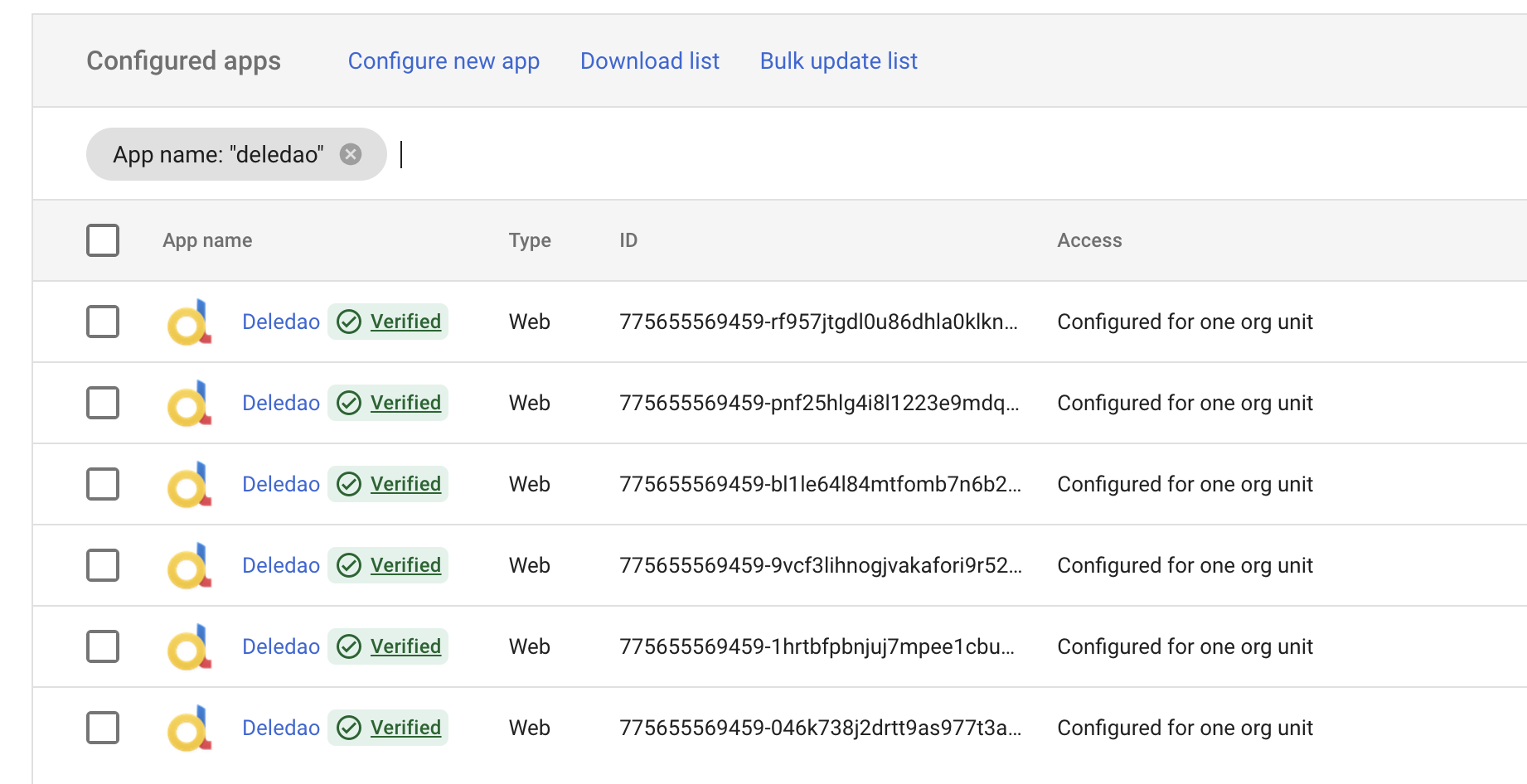Click the Verified badge in the 1hrtbfpbnjuj row
1527x784 pixels.
click(388, 646)
